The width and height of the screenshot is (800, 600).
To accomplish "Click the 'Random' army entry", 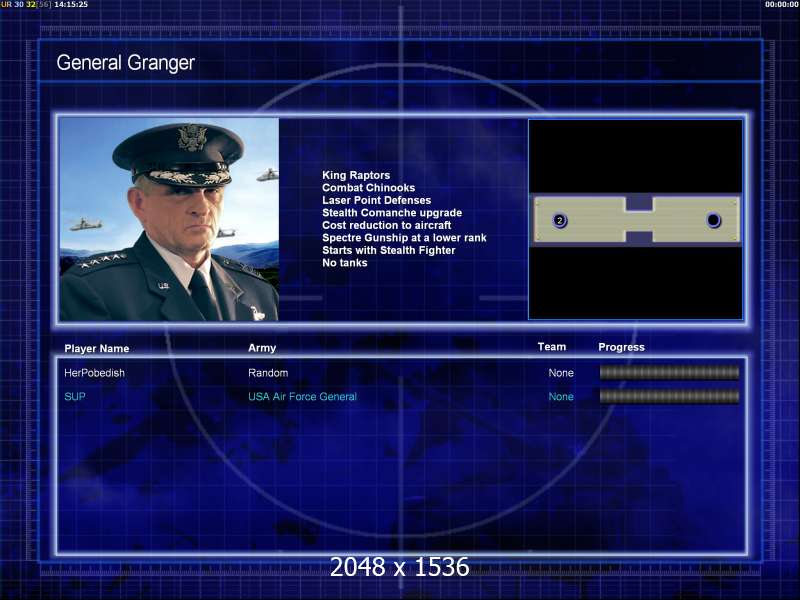I will coord(268,373).
